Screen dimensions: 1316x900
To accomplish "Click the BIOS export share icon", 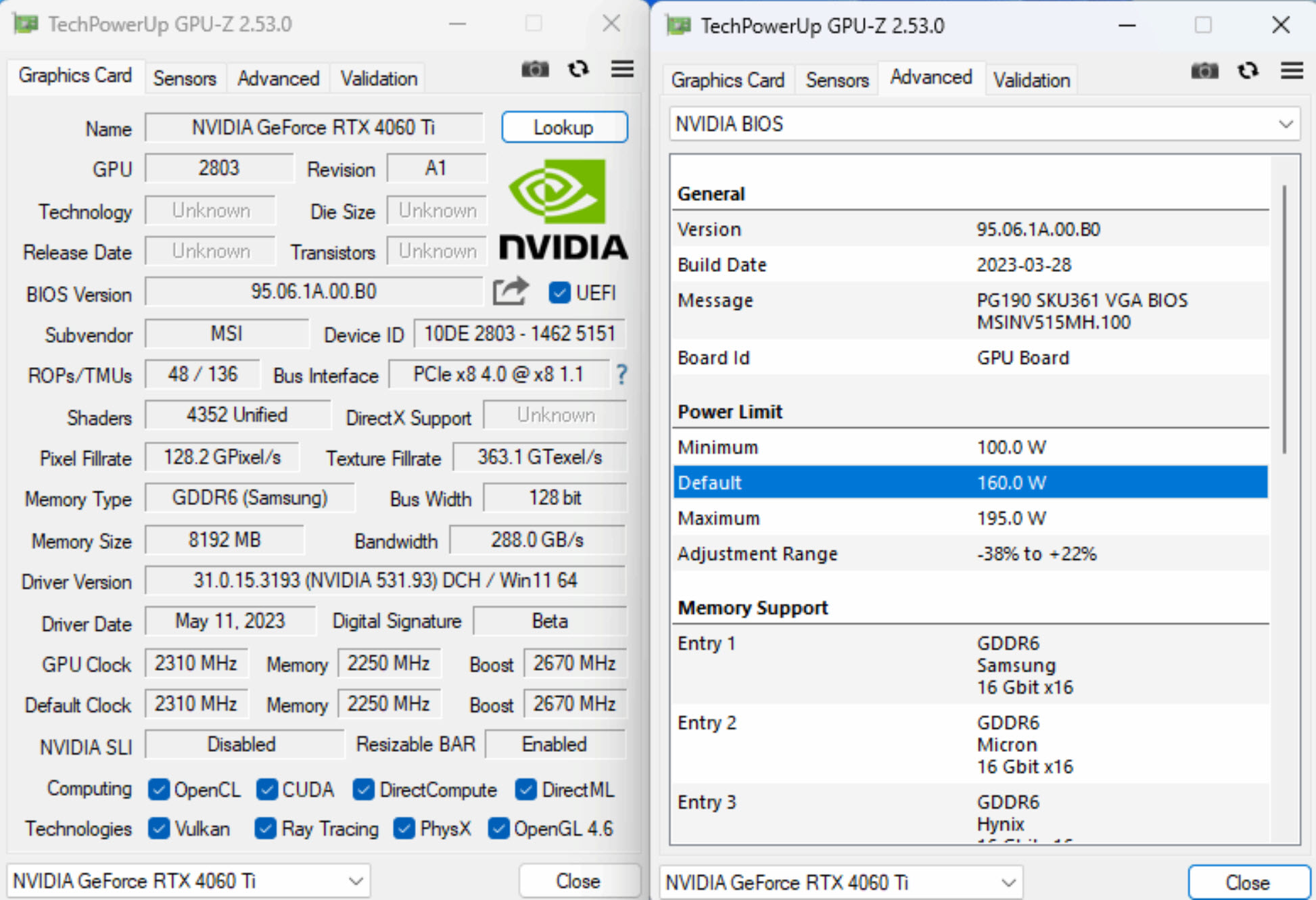I will pos(510,292).
